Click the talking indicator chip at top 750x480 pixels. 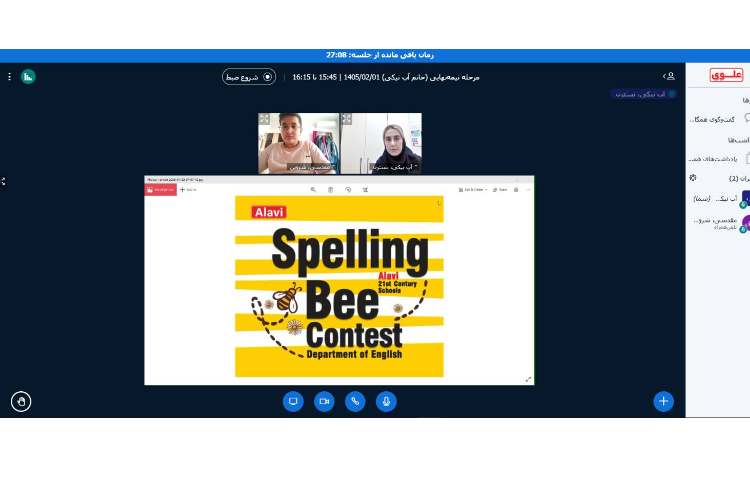pyautogui.click(x=643, y=94)
